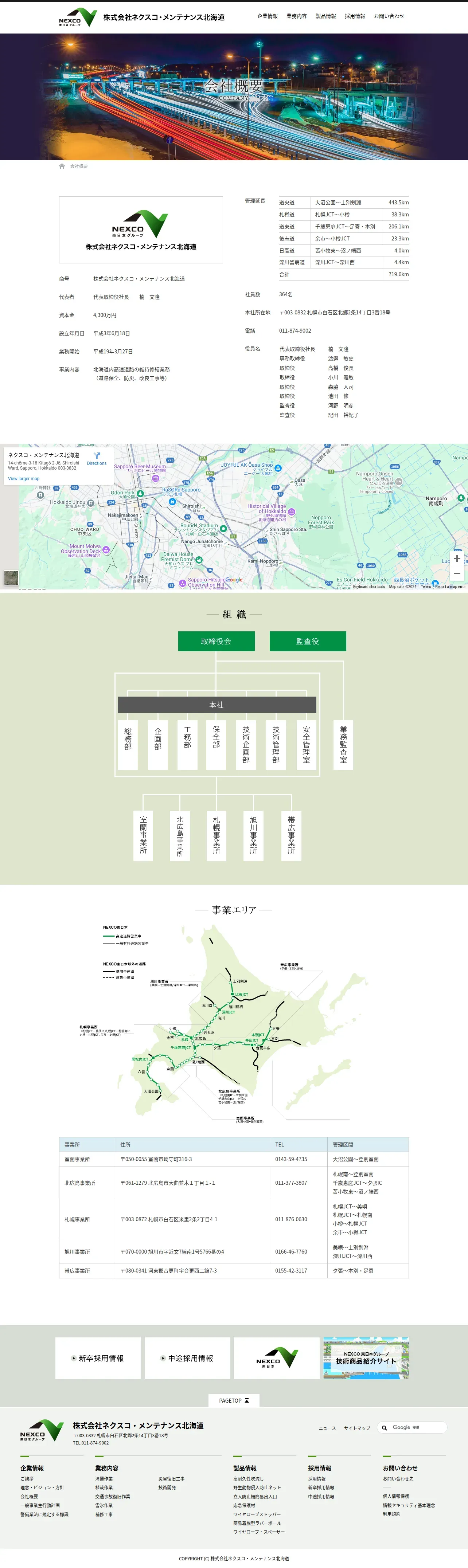Open the 技術商品紹介サイト banner

click(x=366, y=1357)
